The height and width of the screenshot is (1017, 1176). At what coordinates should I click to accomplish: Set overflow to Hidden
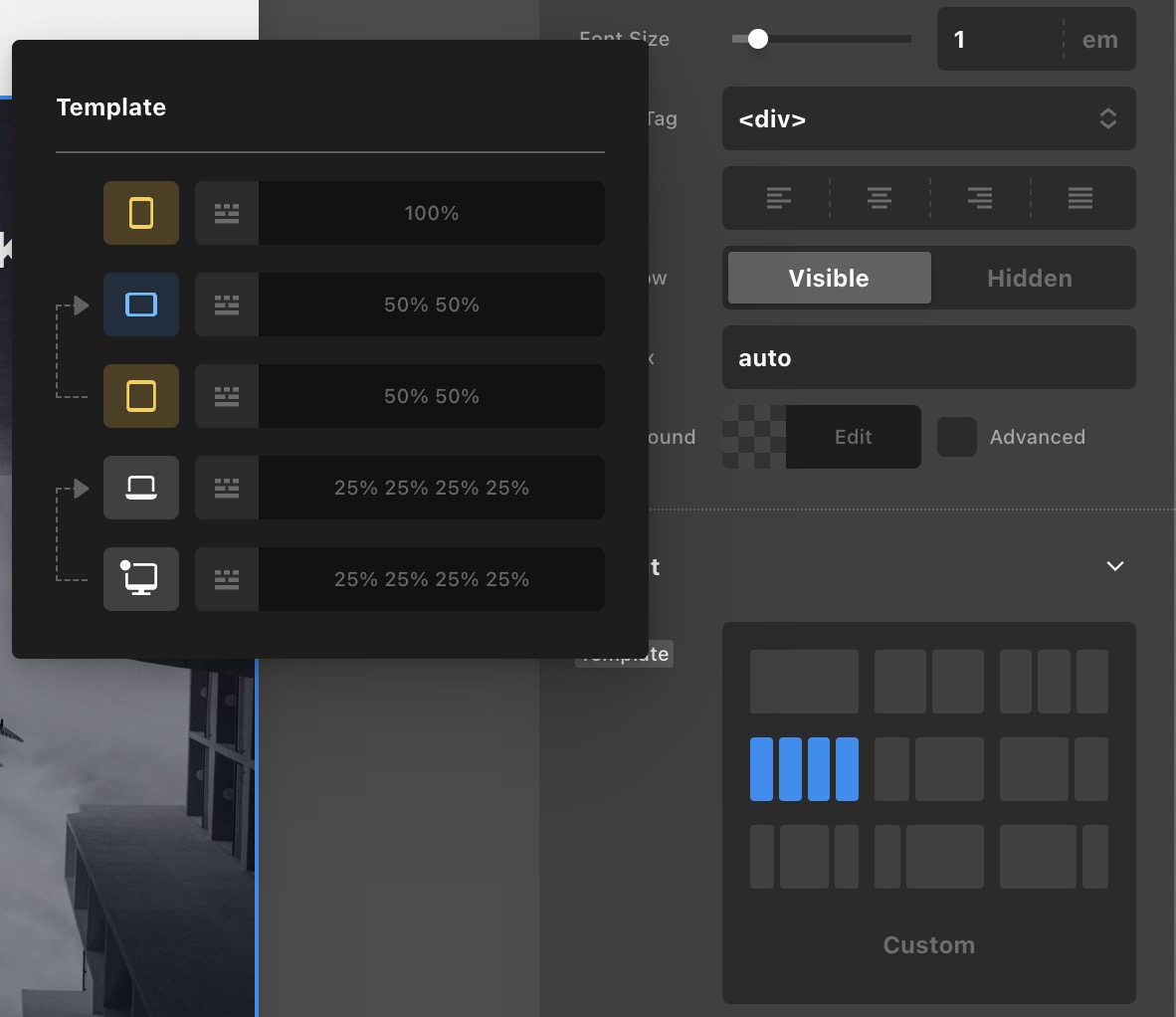point(1030,278)
